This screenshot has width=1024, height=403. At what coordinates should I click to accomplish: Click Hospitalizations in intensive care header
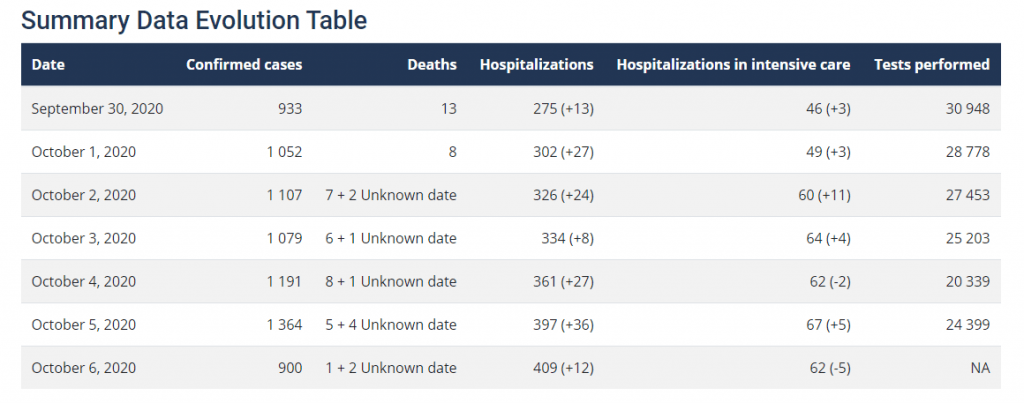click(733, 65)
